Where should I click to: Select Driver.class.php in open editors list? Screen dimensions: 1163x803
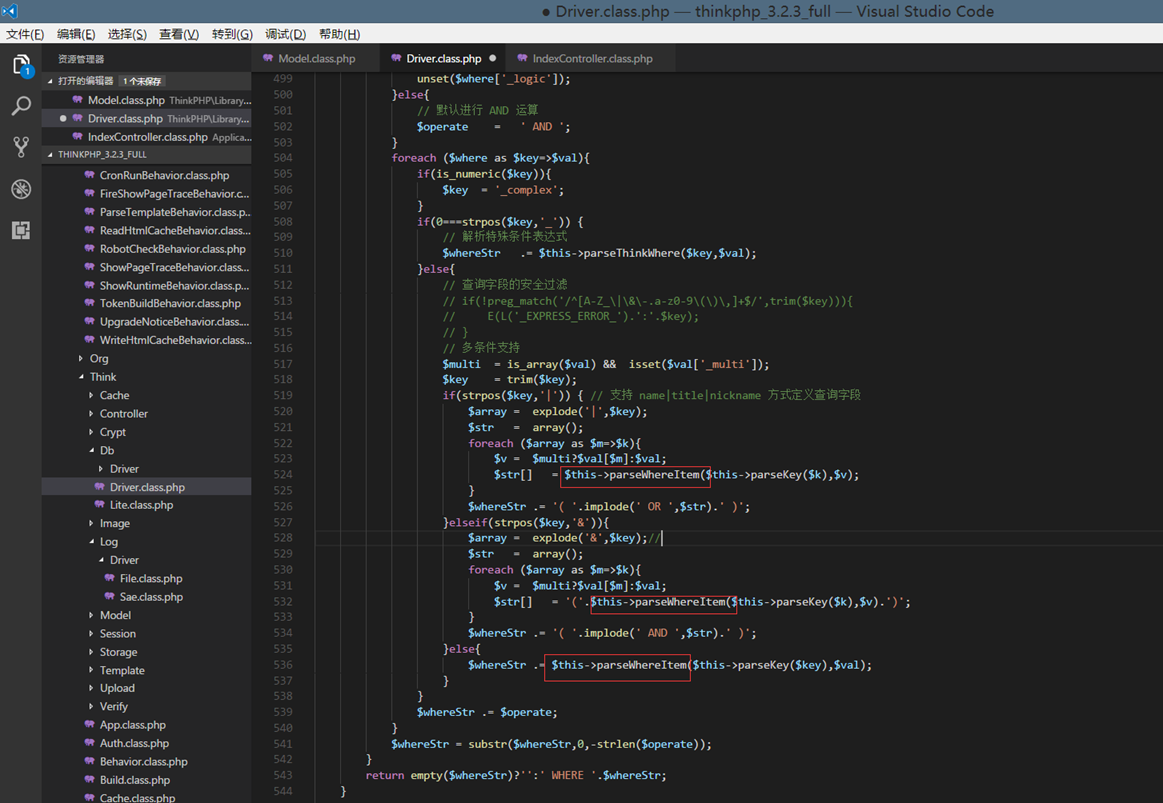click(x=147, y=119)
